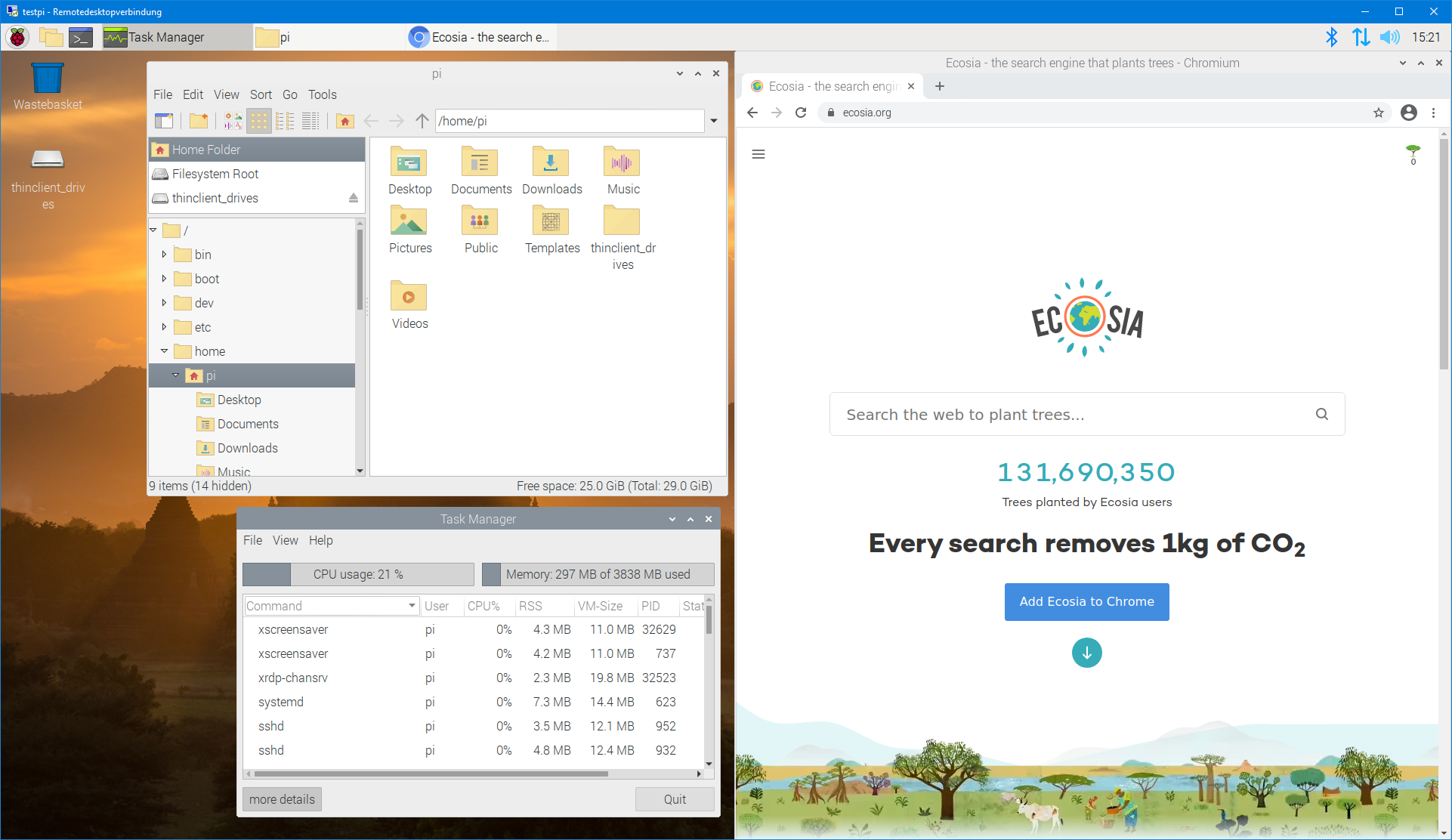Reload the Ecosia page in Chromium
Screen dimensions: 1452x840
pyautogui.click(x=801, y=113)
